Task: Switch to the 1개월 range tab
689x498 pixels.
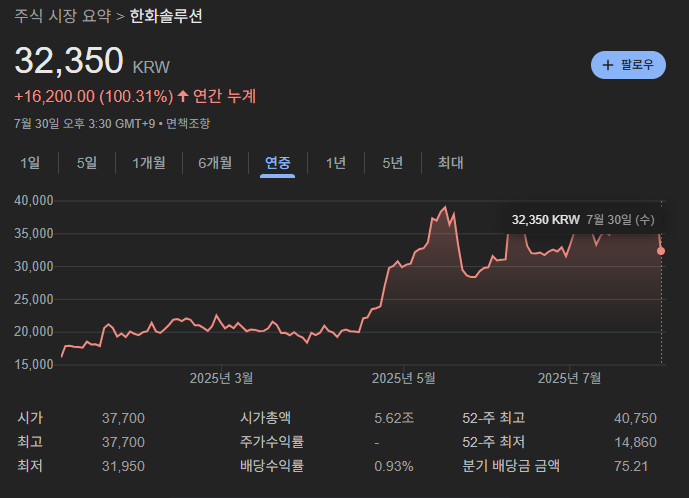Action: coord(149,163)
